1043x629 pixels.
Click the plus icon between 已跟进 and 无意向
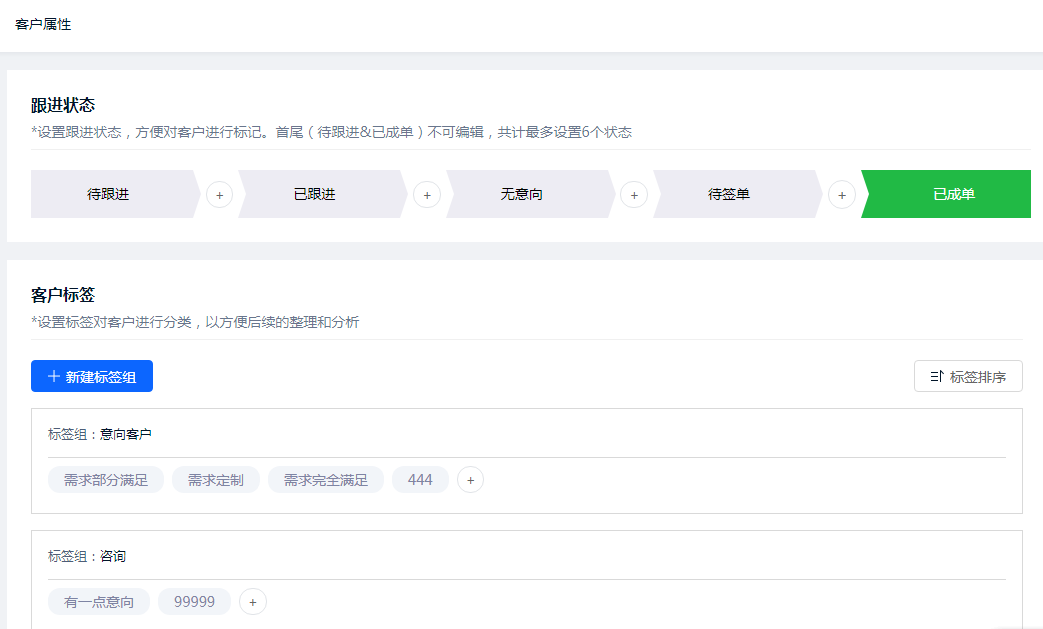point(427,194)
